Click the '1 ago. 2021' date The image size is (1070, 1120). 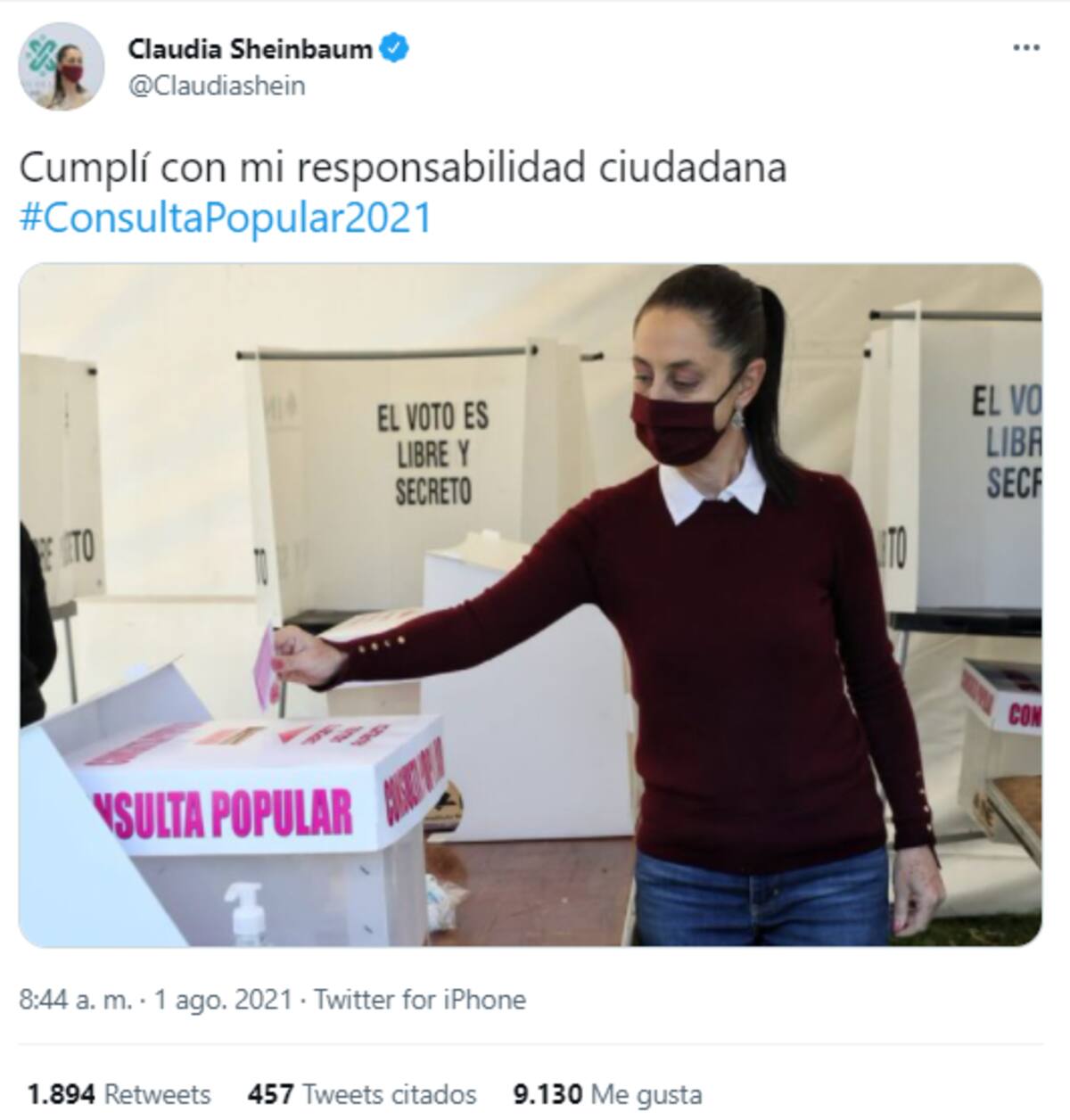pos(223,1000)
